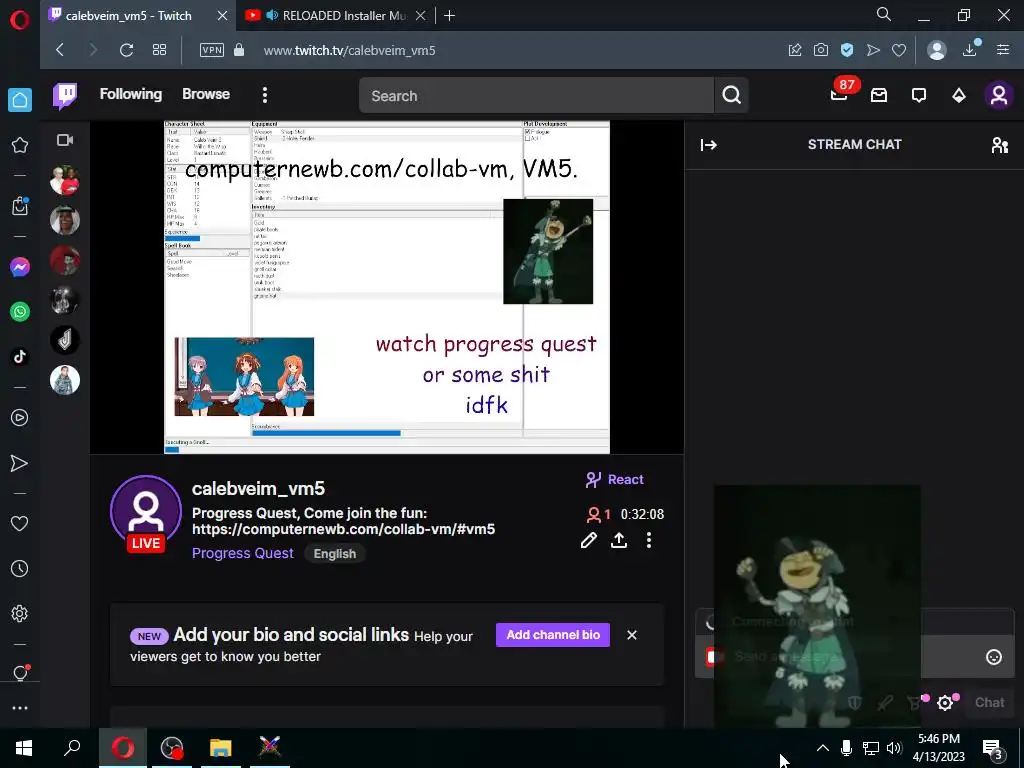Open the Send flow arrow icon in address bar
Screen dimensions: 1024x768
(x=873, y=50)
